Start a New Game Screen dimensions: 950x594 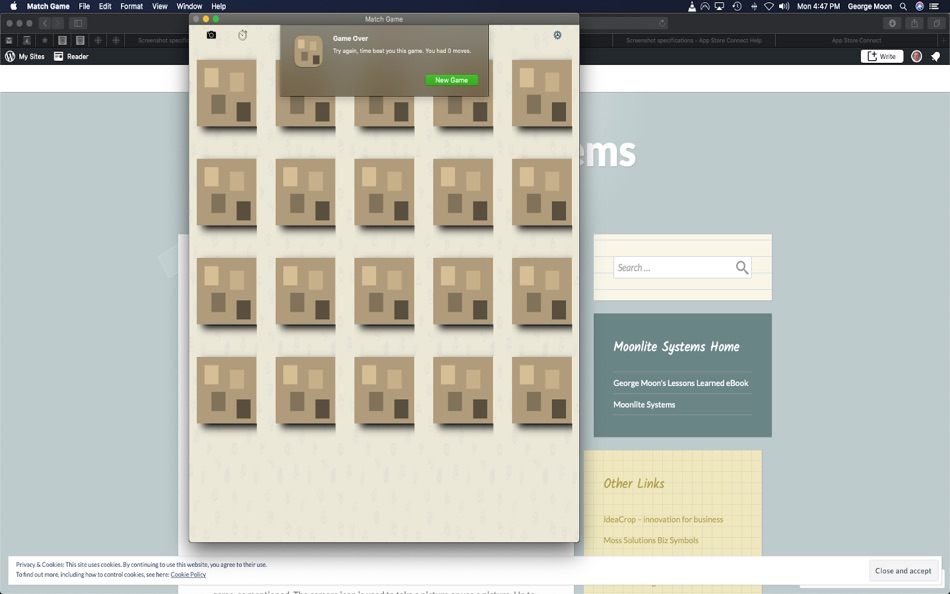[x=451, y=80]
